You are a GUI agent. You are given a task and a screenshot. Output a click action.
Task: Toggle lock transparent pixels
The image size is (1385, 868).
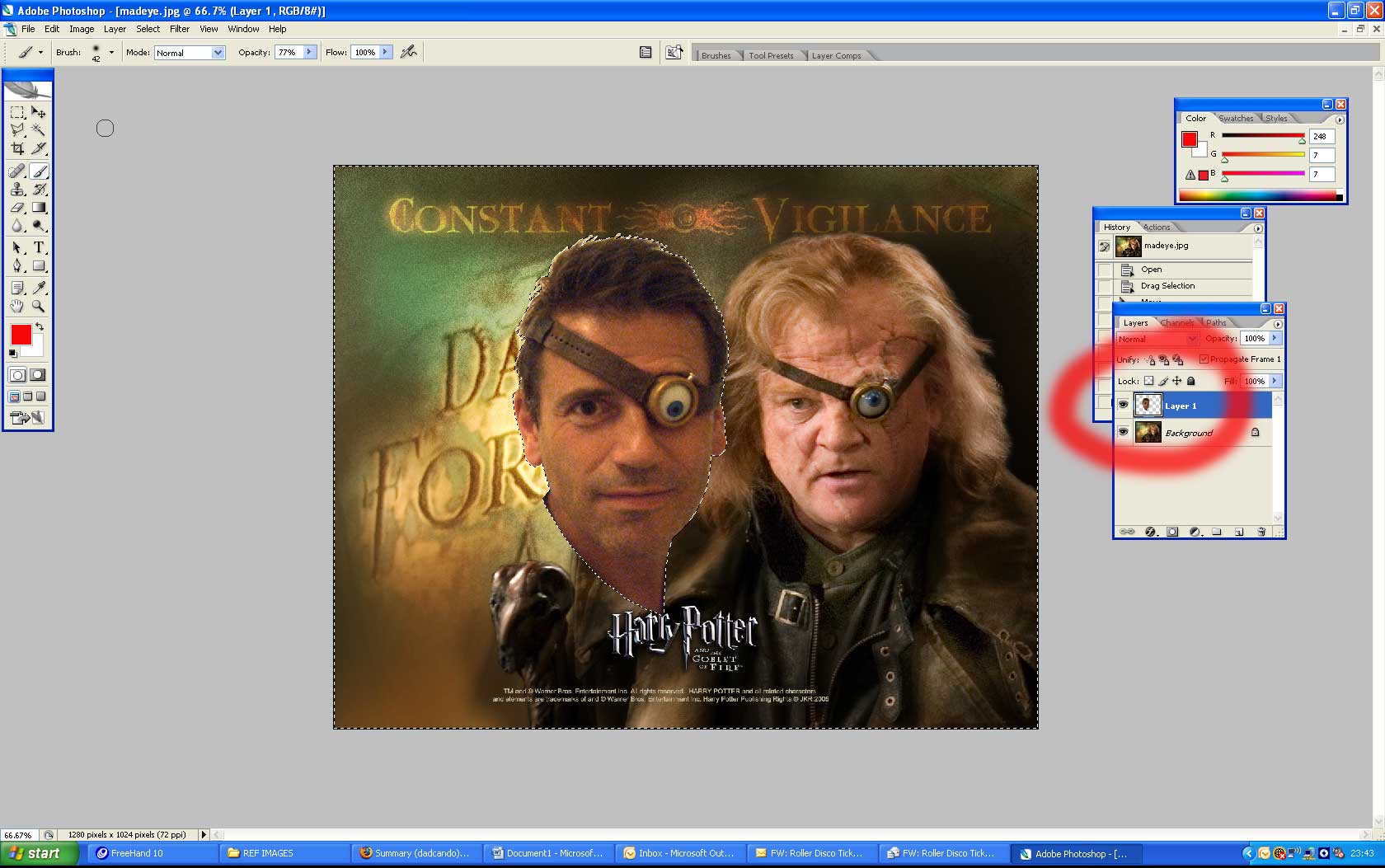click(x=1148, y=381)
